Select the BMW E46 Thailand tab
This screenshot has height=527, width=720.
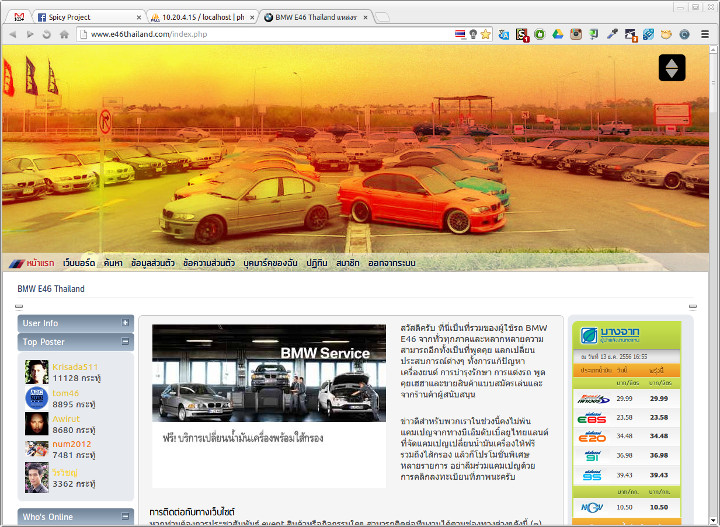coord(316,17)
